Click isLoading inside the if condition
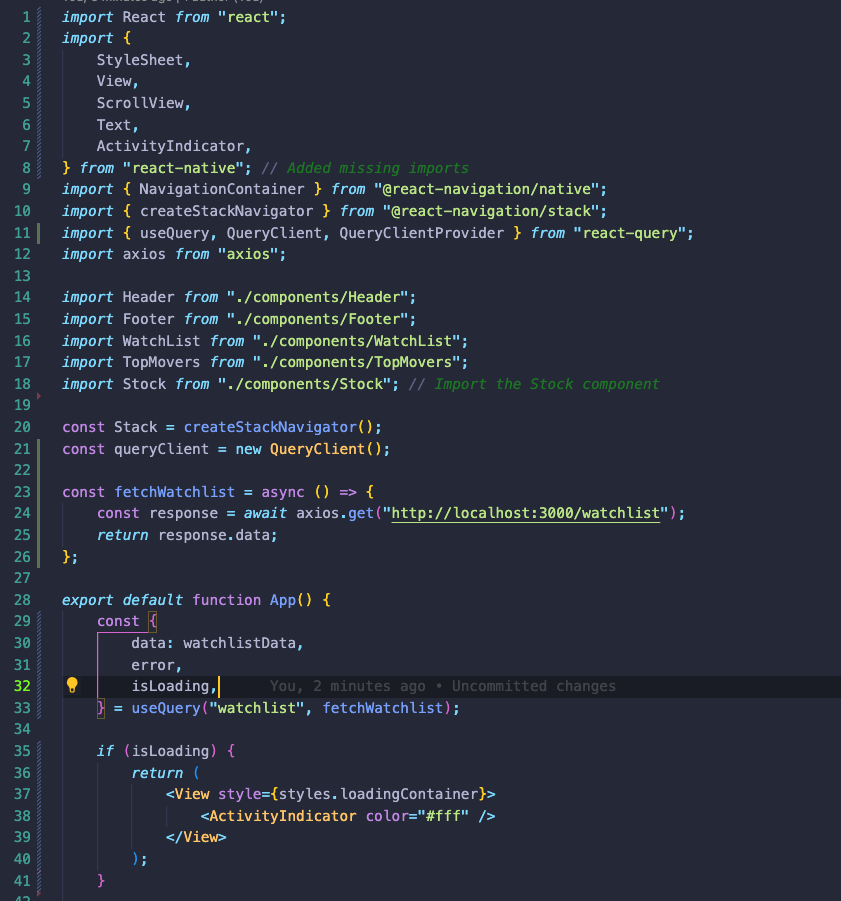 tap(170, 751)
